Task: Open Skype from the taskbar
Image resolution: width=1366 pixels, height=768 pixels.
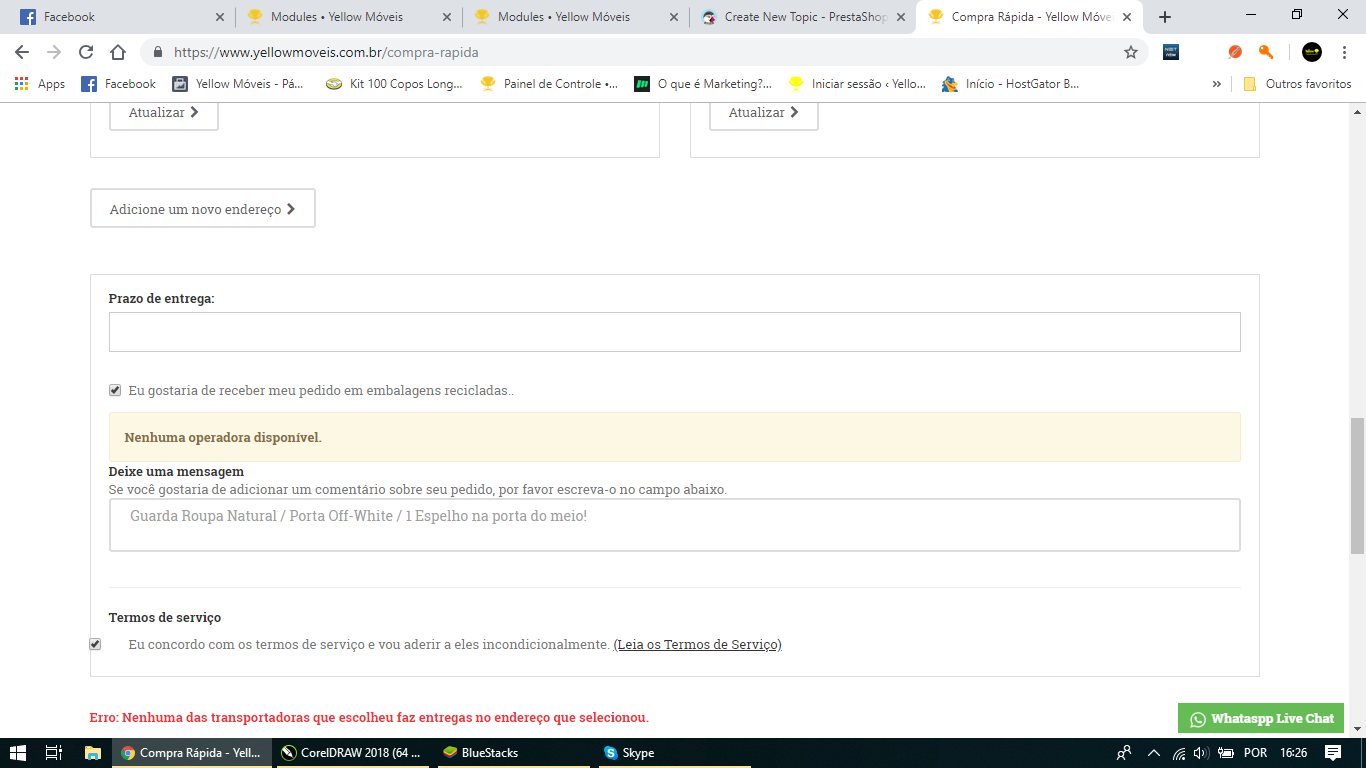Action: pos(629,753)
